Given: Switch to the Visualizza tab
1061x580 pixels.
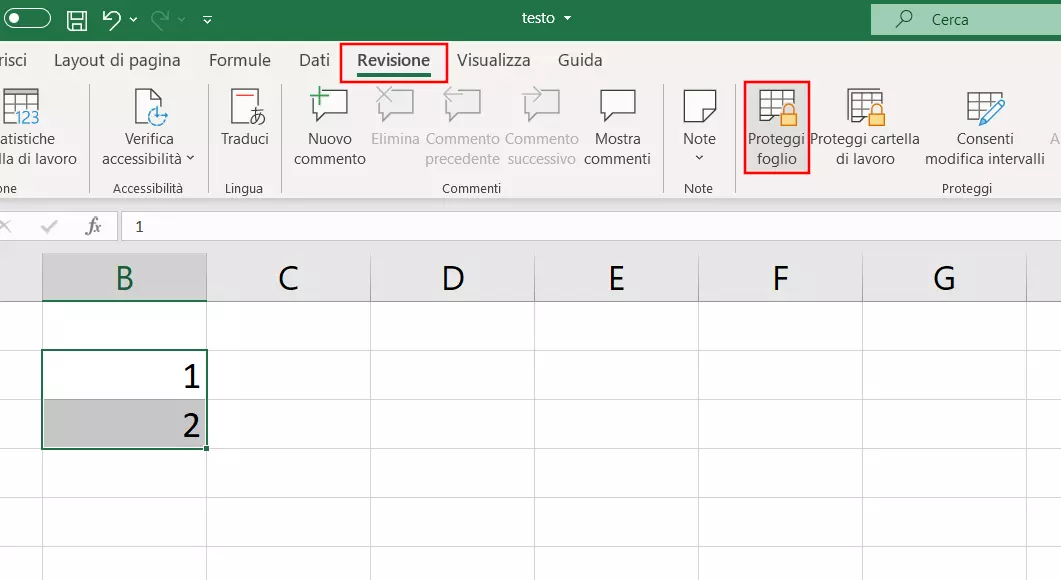Looking at the screenshot, I should point(493,60).
